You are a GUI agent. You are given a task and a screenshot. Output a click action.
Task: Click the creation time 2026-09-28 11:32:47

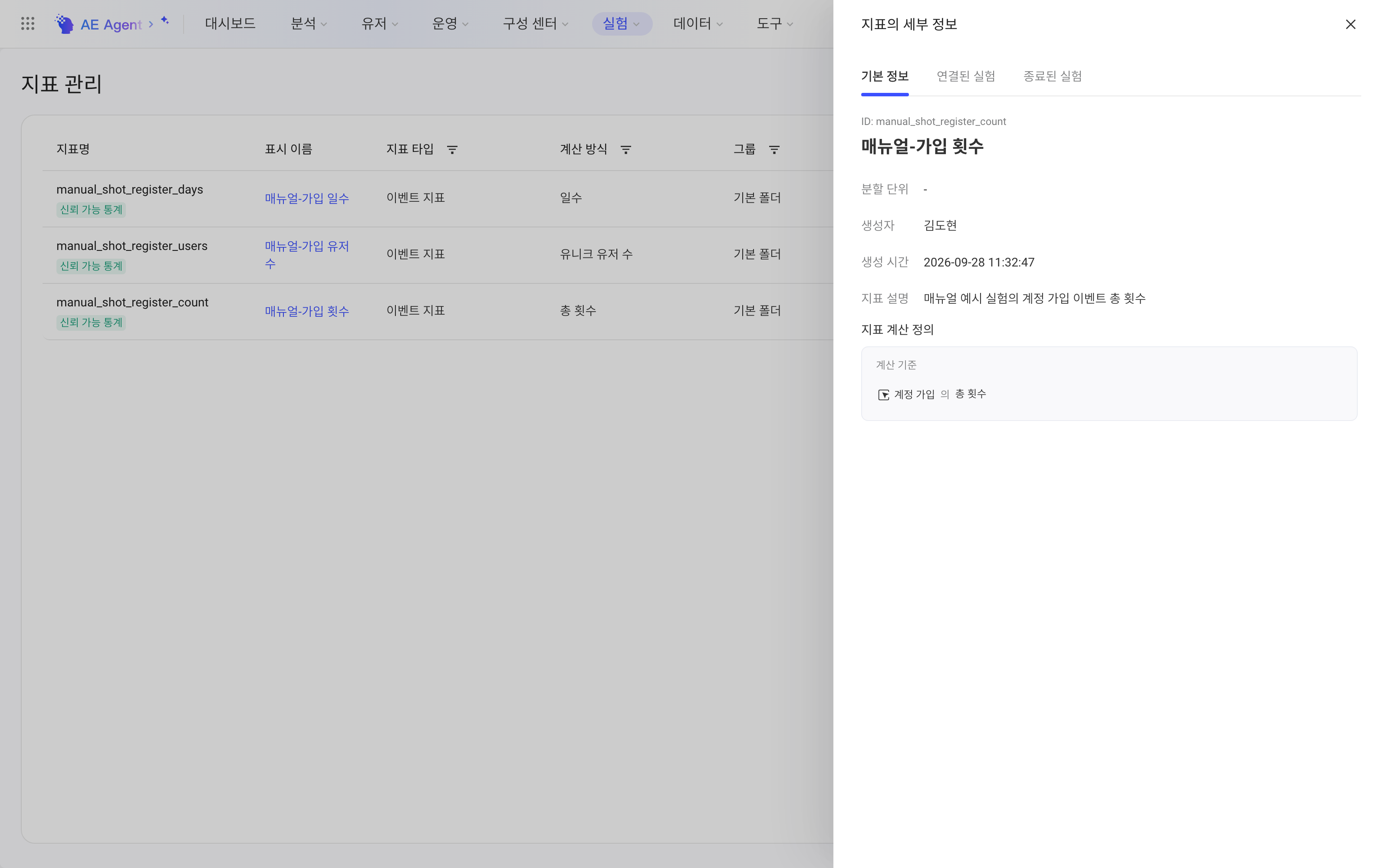click(x=979, y=262)
